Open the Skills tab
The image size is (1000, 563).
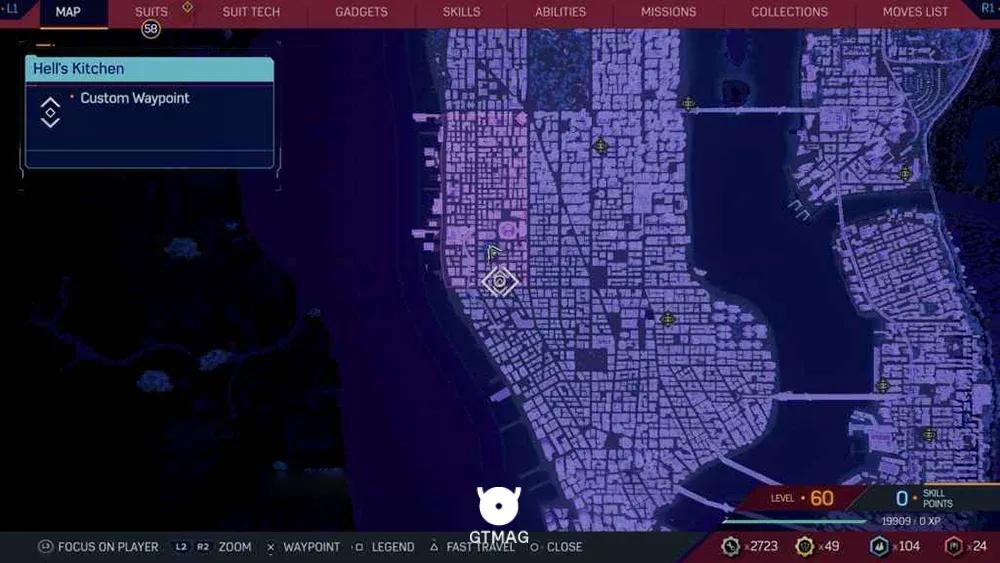pos(461,12)
